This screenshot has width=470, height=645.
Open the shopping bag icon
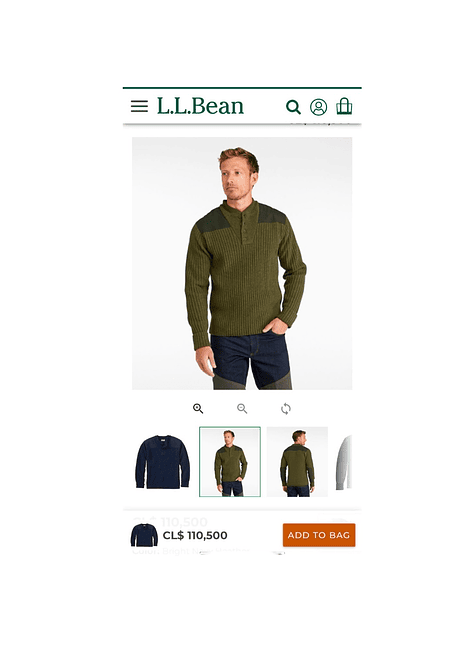point(344,106)
